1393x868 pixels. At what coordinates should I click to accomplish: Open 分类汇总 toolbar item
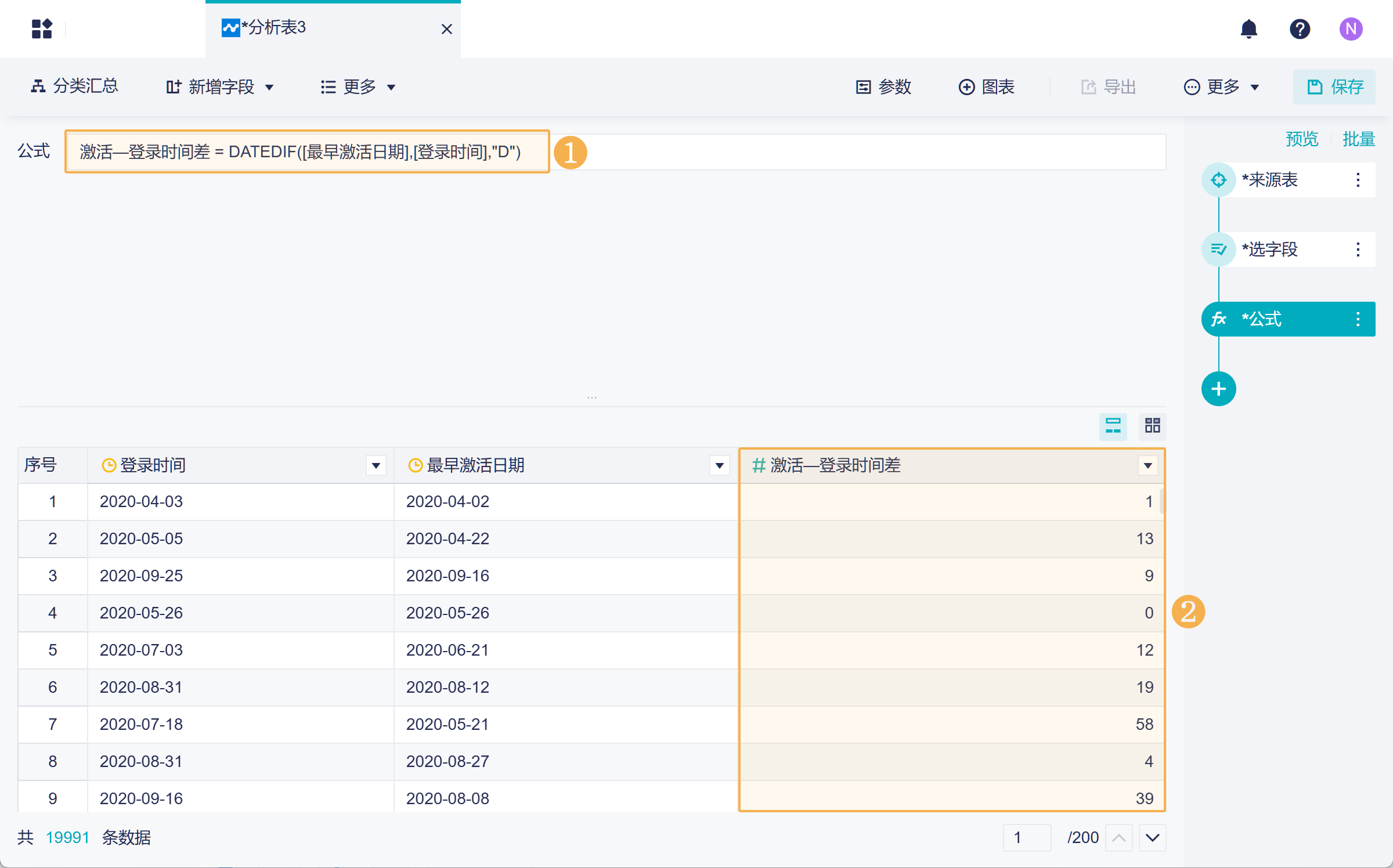point(75,87)
